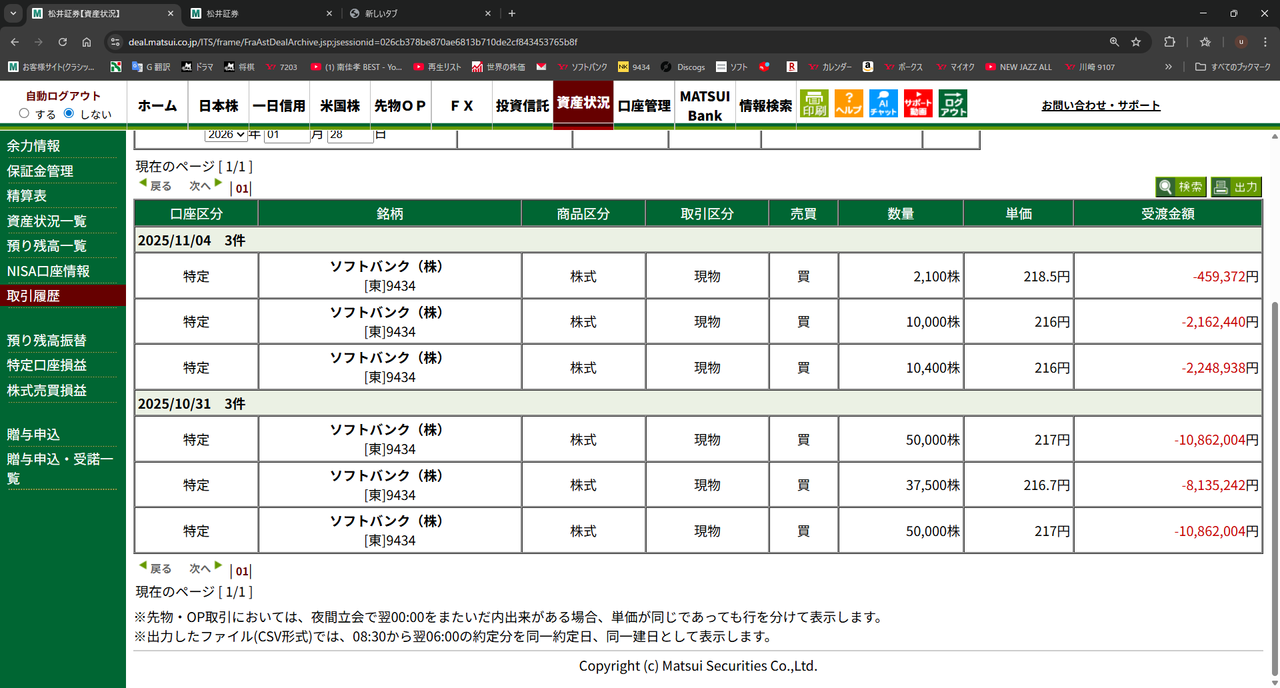Click the address bar URL
1280x688 pixels.
pos(352,42)
